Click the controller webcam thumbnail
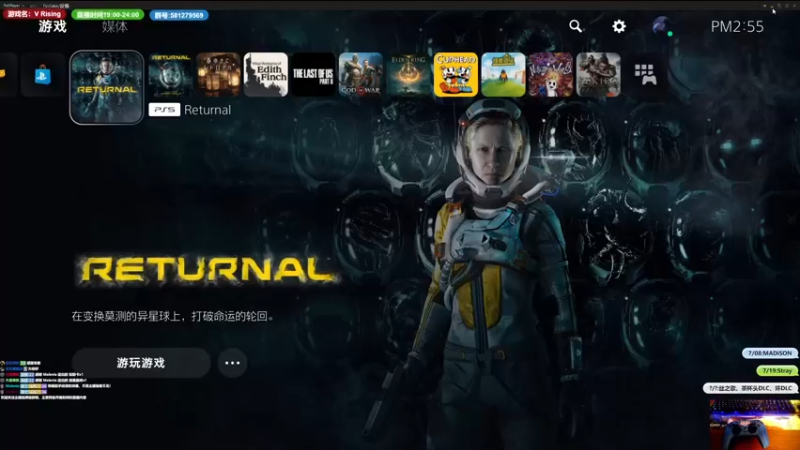The height and width of the screenshot is (450, 800). (755, 425)
